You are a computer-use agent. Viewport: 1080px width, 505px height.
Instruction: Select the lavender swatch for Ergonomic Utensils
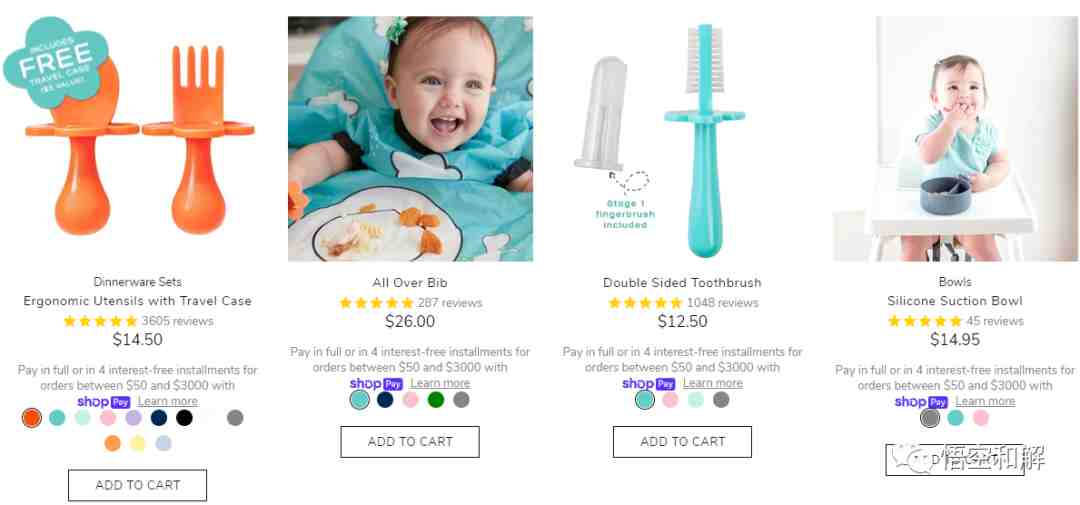pos(134,418)
